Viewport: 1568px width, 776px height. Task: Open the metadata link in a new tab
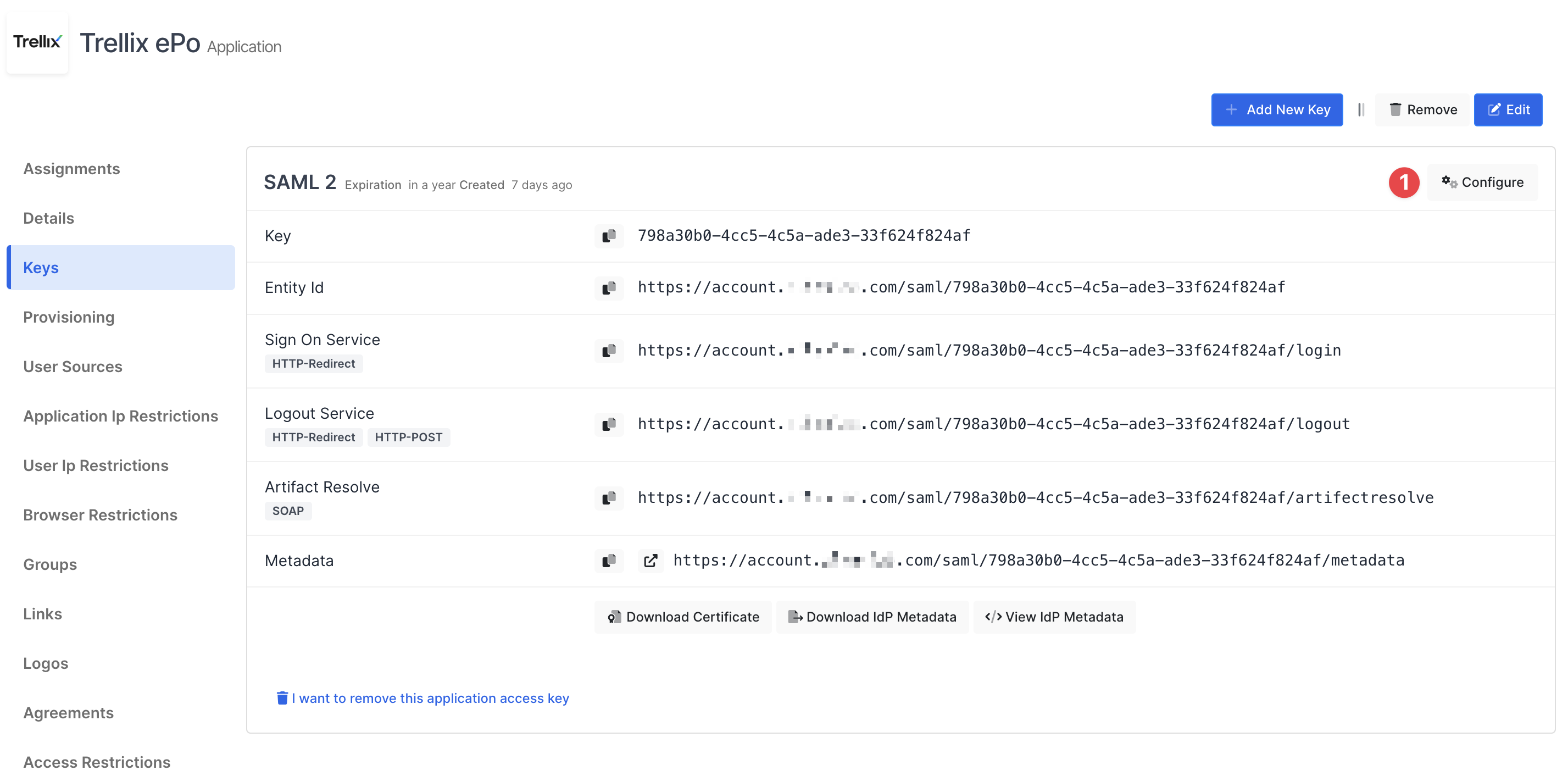[650, 561]
